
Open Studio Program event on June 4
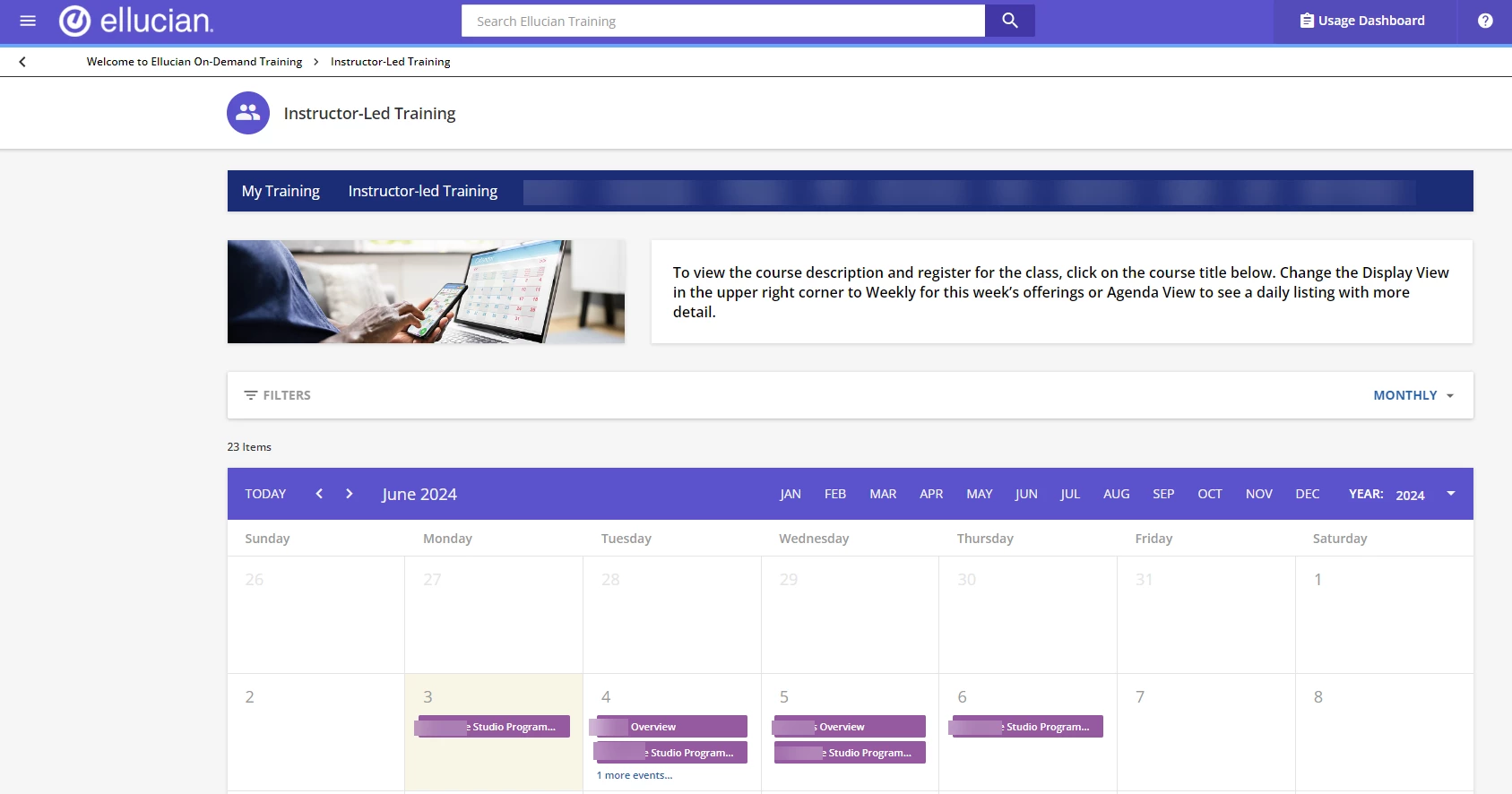click(x=671, y=753)
